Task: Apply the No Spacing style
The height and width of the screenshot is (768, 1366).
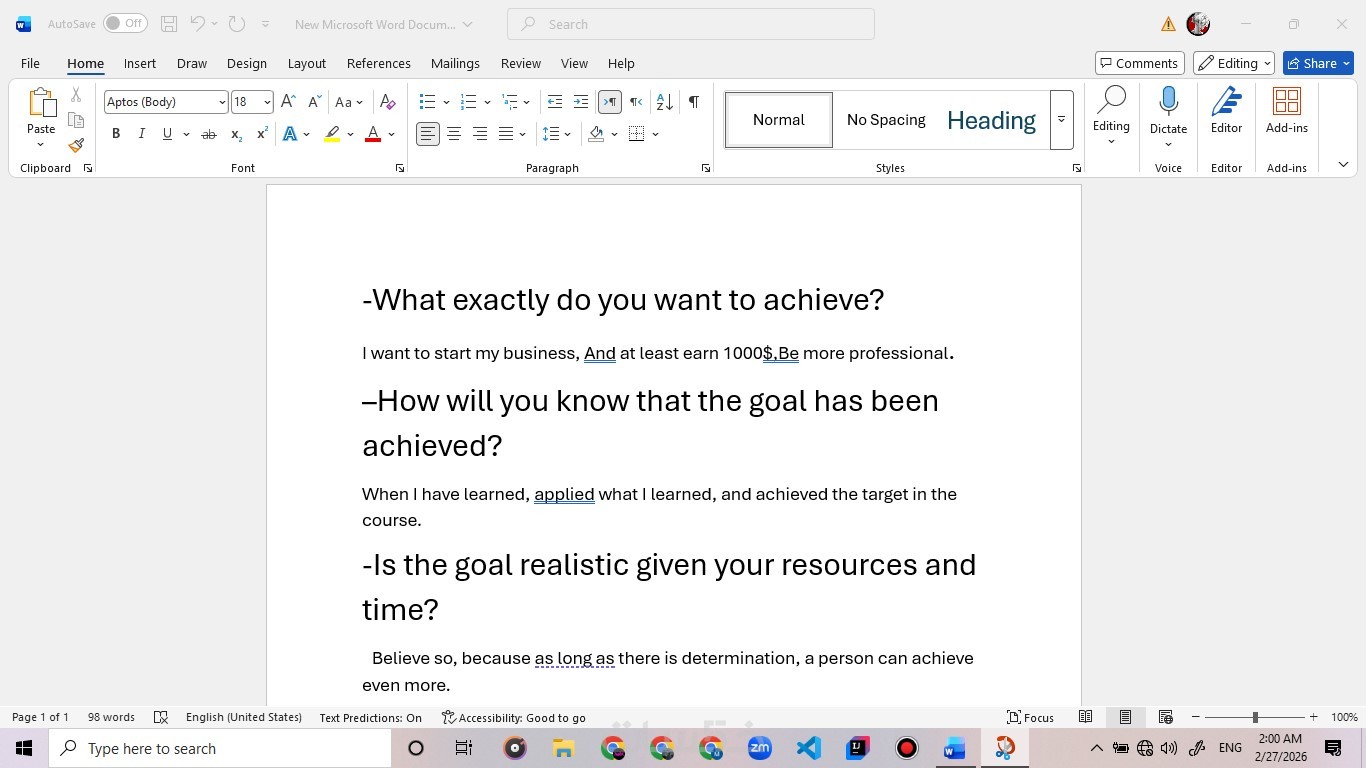Action: [x=886, y=120]
